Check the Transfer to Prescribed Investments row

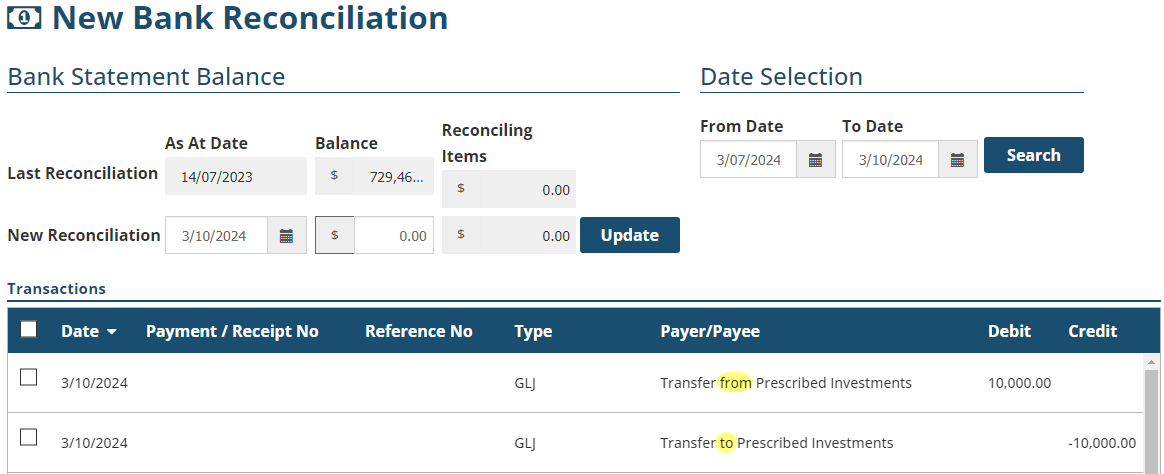coord(29,437)
